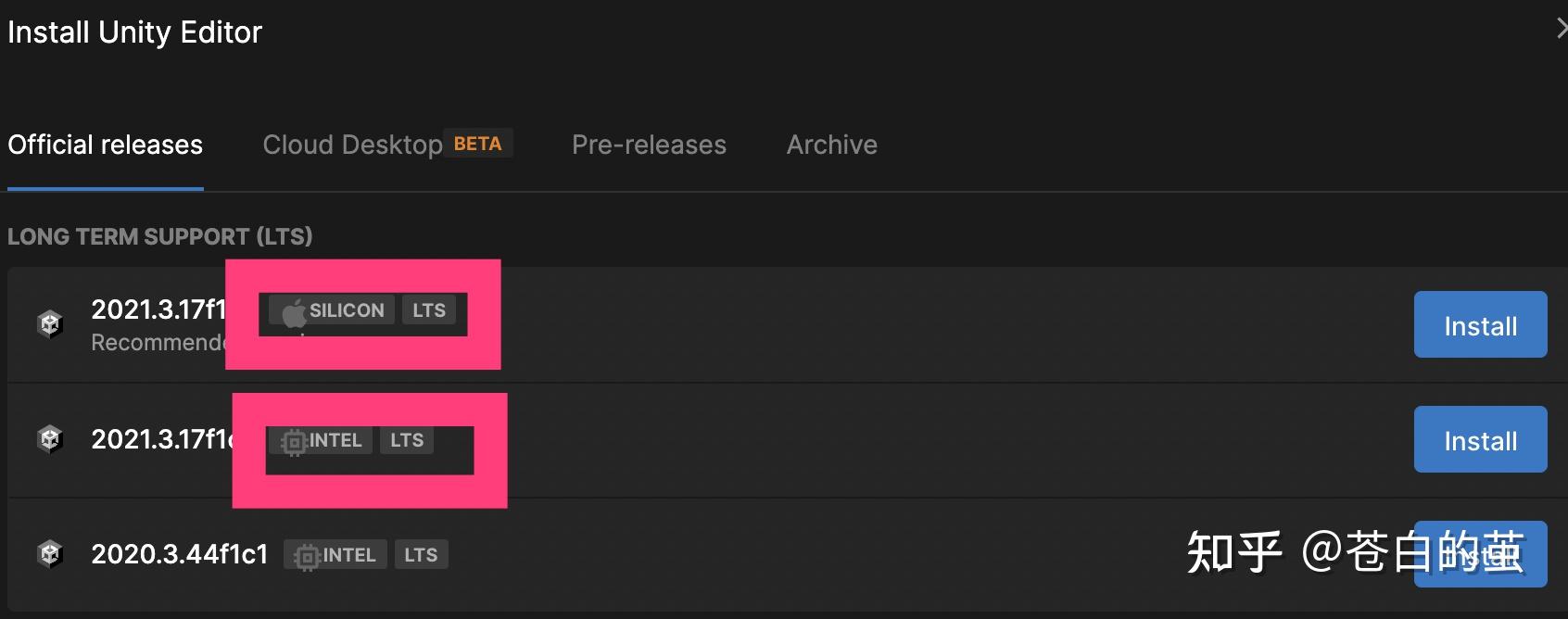Click Unity cube icon for 2021.3.17f1 Silicon
Screen dimensions: 1568x619
[x=50, y=323]
